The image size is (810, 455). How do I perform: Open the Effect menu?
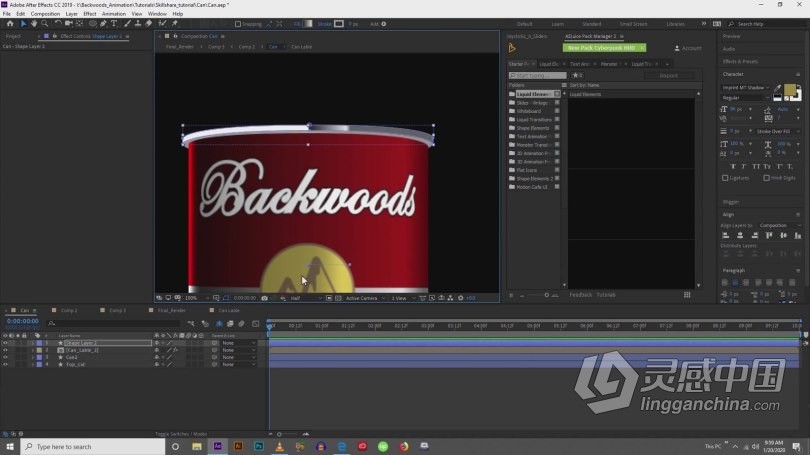click(x=90, y=14)
